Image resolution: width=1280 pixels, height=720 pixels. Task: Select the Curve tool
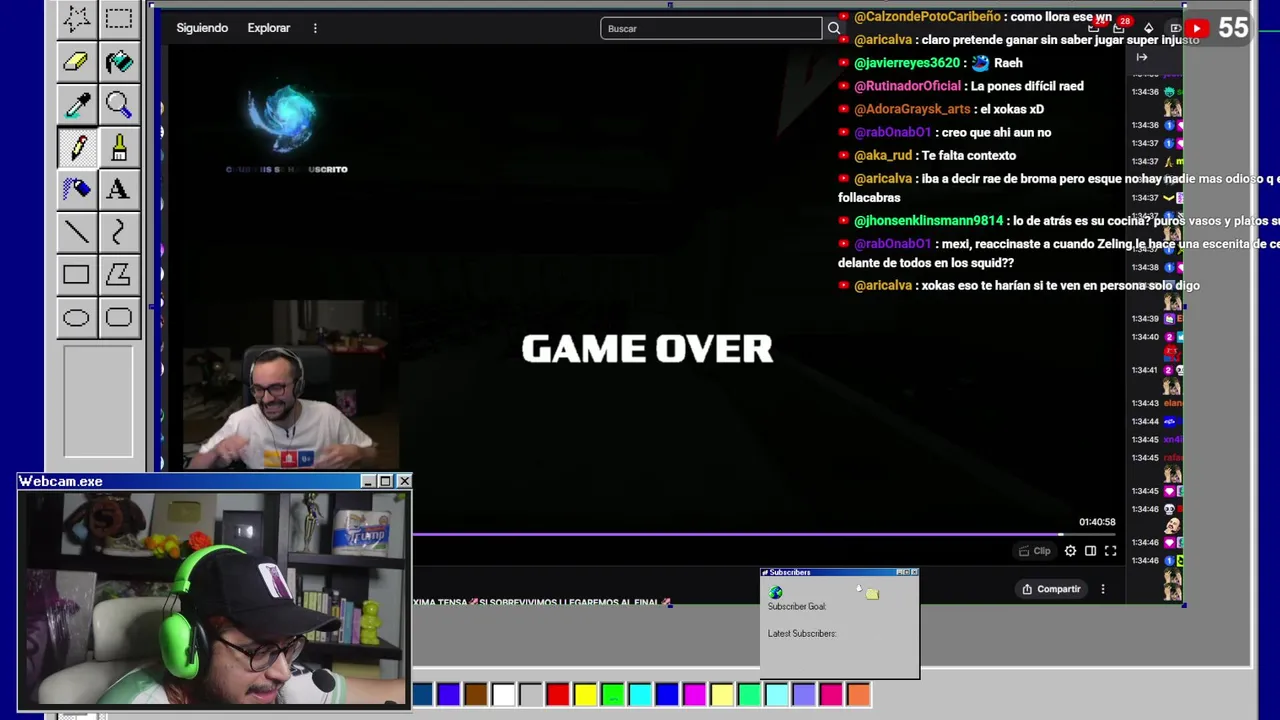[118, 232]
